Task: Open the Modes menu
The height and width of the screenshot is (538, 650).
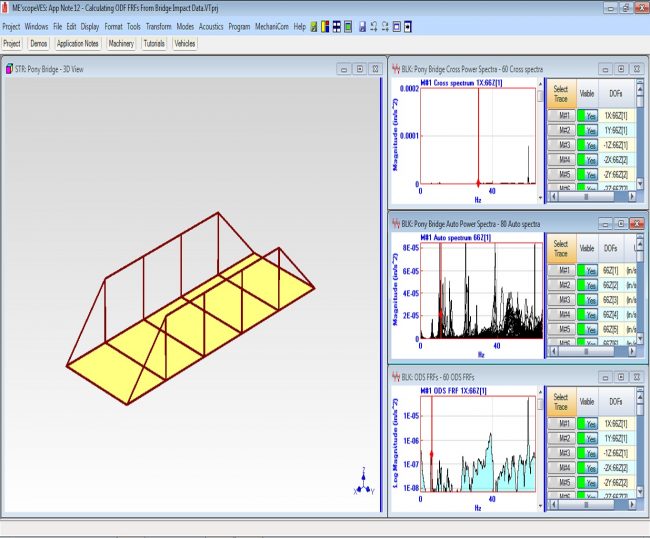Action: 185,26
